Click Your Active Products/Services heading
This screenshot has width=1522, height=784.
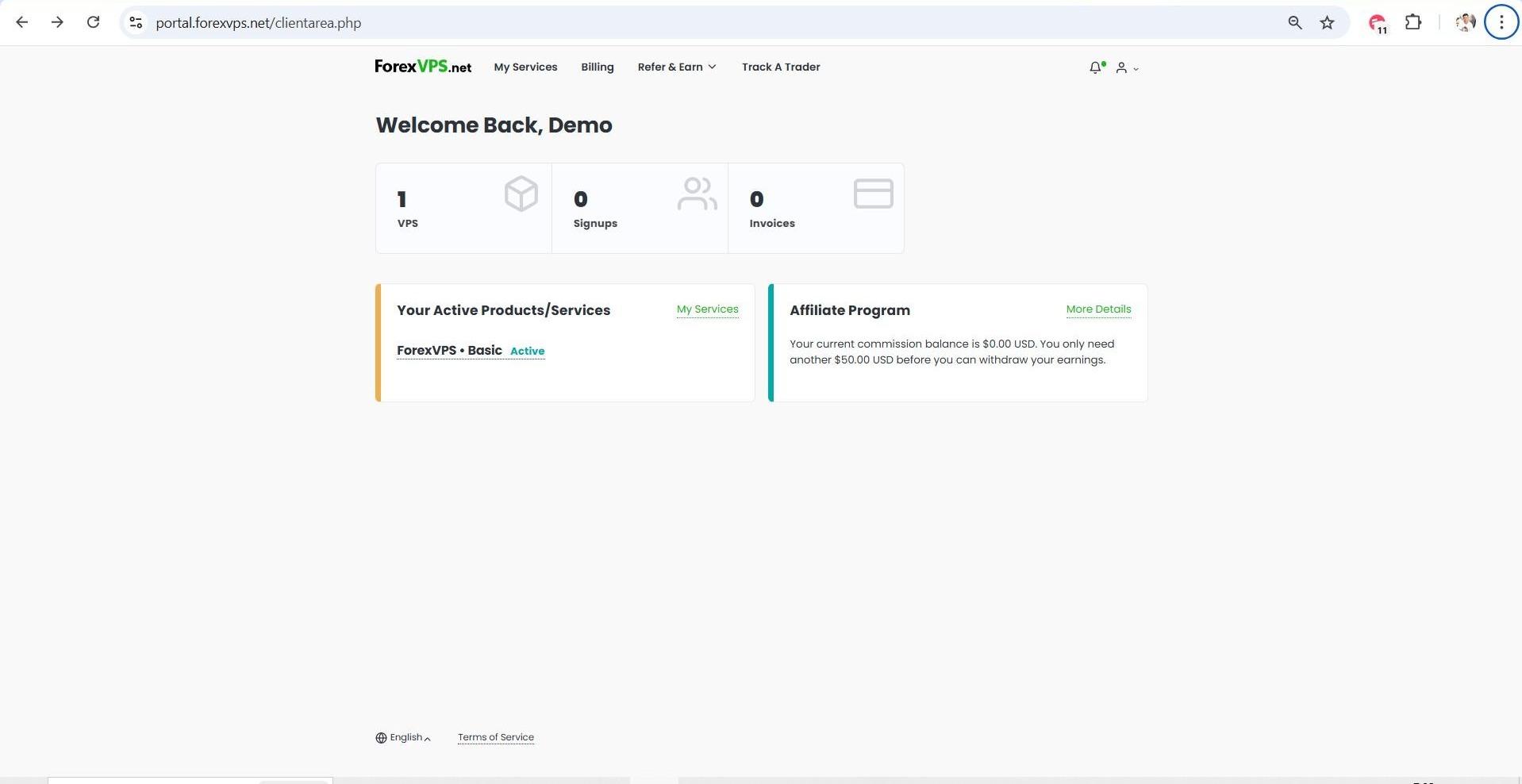tap(503, 310)
